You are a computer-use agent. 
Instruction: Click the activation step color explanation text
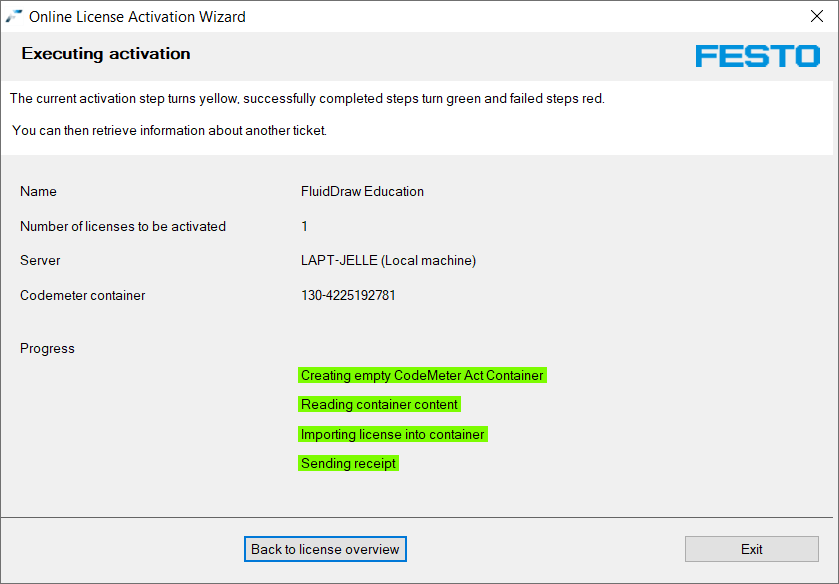(307, 98)
